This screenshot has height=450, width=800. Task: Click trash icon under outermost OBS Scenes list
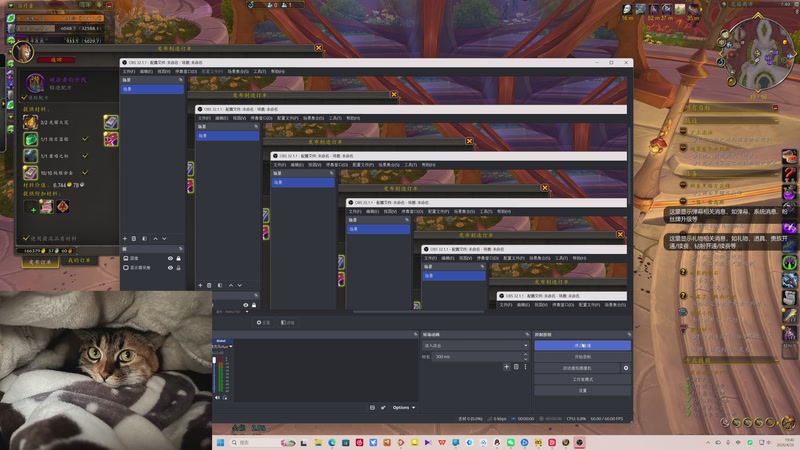pos(134,238)
